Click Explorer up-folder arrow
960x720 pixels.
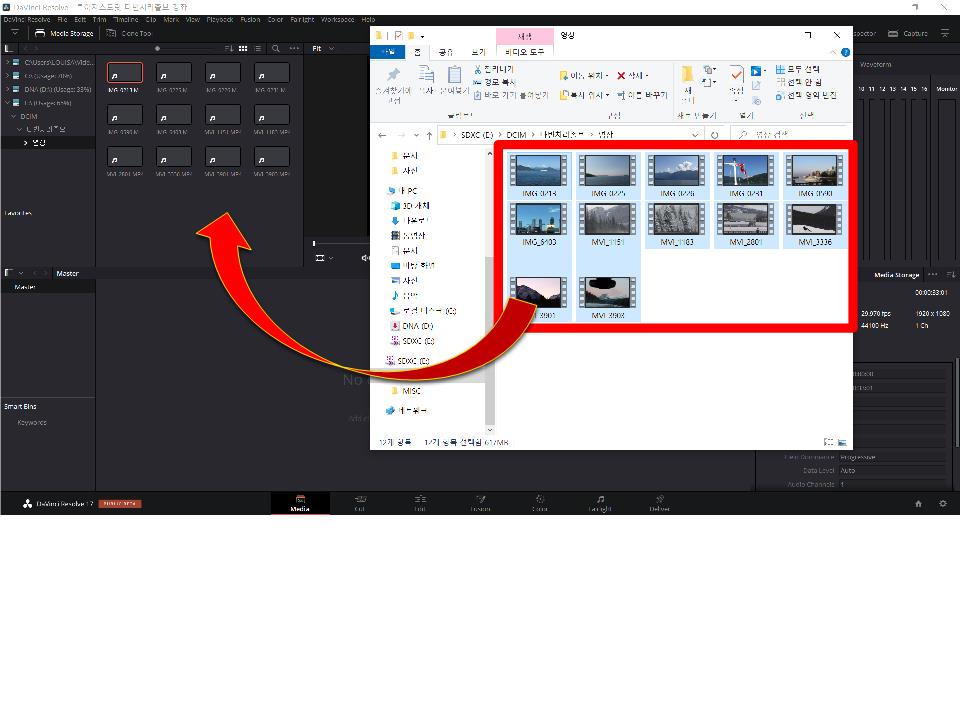429,135
